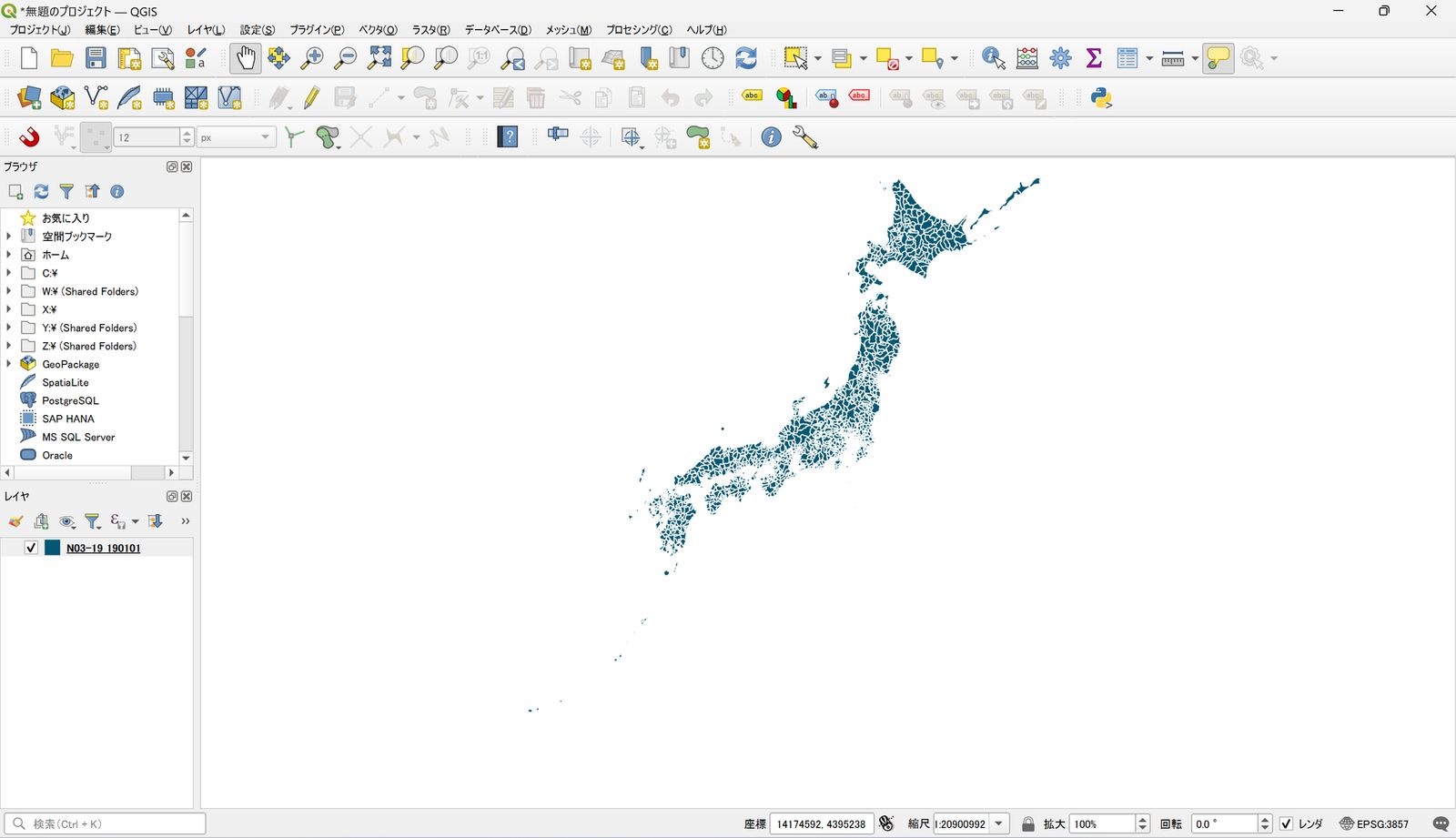The width and height of the screenshot is (1456, 838).
Task: Open the attribute table
Action: click(1128, 58)
